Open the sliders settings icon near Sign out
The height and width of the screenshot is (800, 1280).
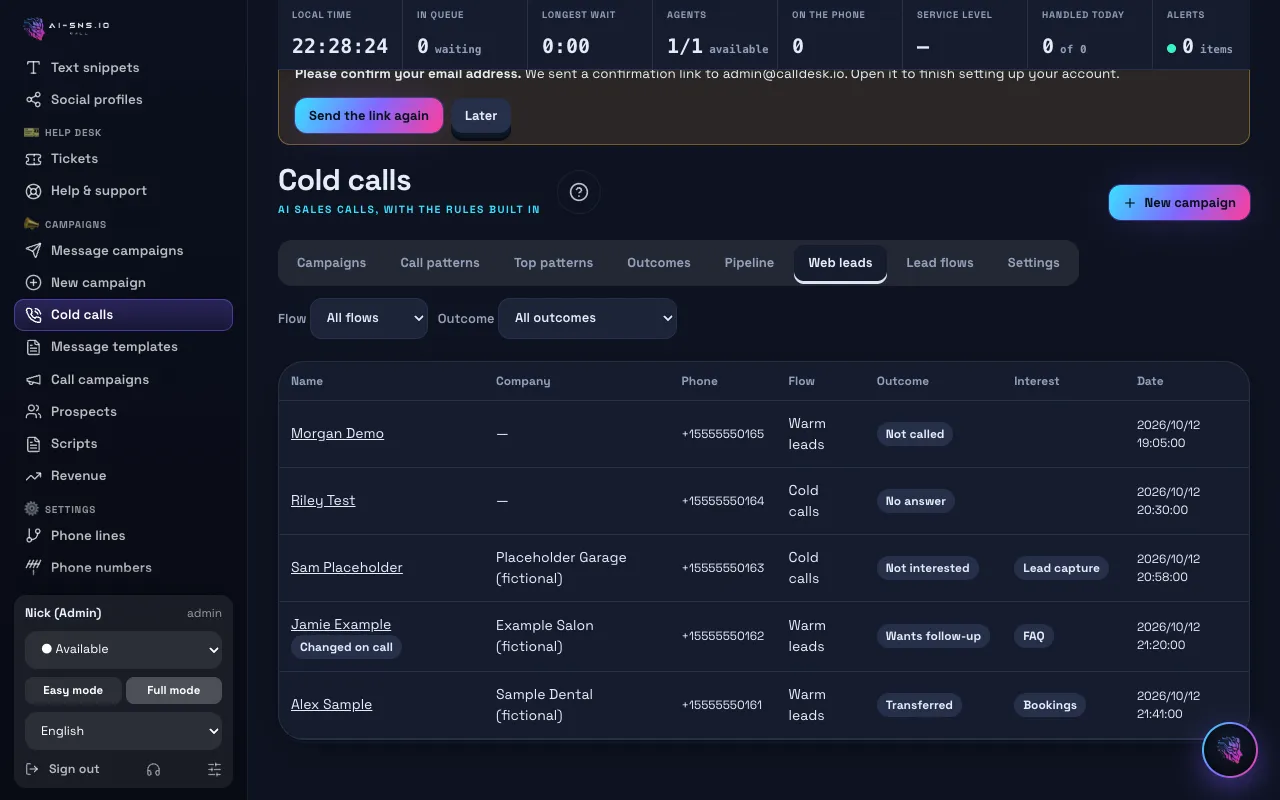(214, 769)
